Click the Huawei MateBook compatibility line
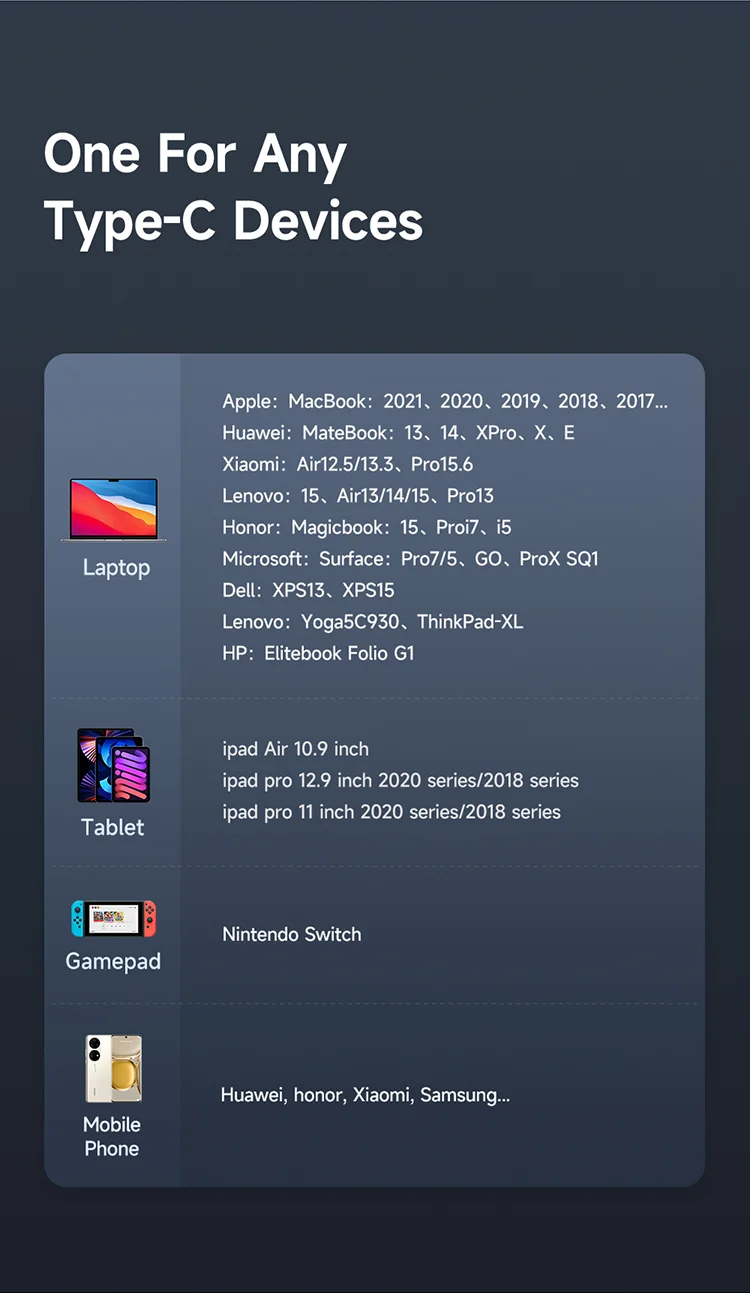This screenshot has width=750, height=1293. pos(398,433)
